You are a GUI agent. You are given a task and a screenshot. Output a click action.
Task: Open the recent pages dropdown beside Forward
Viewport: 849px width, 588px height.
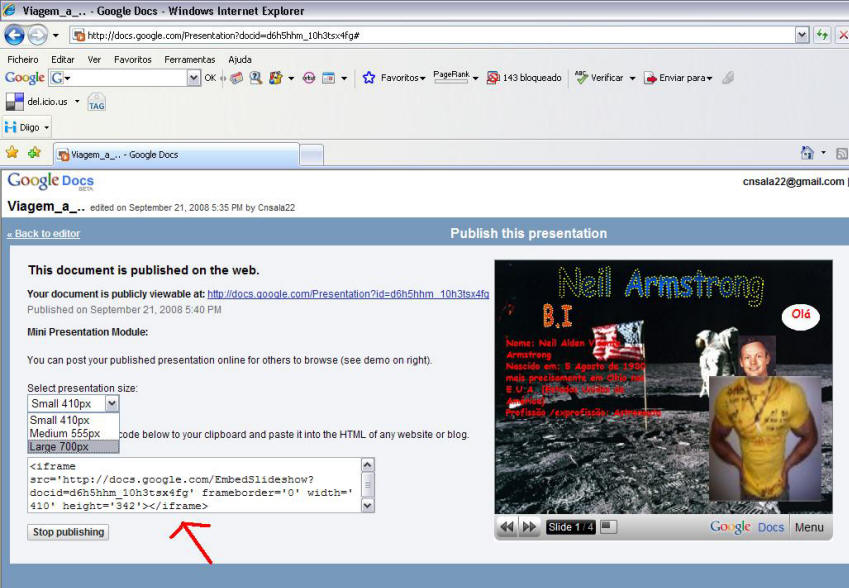pos(56,36)
